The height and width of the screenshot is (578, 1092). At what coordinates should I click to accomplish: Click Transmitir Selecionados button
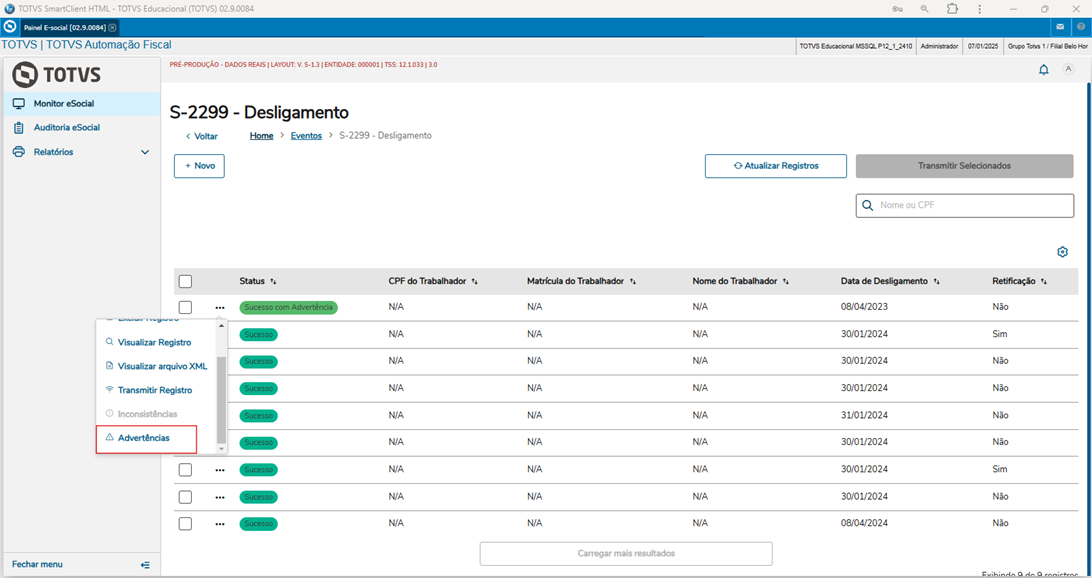point(965,166)
